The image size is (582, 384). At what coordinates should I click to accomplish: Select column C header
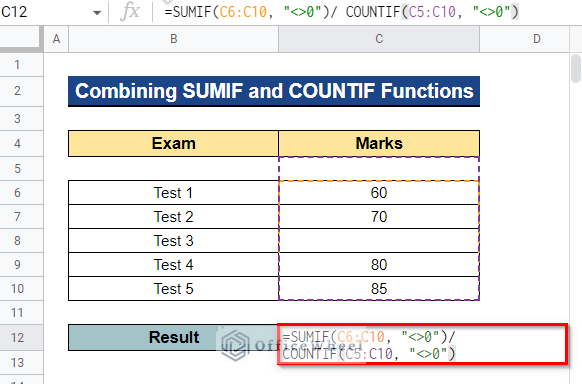click(379, 39)
